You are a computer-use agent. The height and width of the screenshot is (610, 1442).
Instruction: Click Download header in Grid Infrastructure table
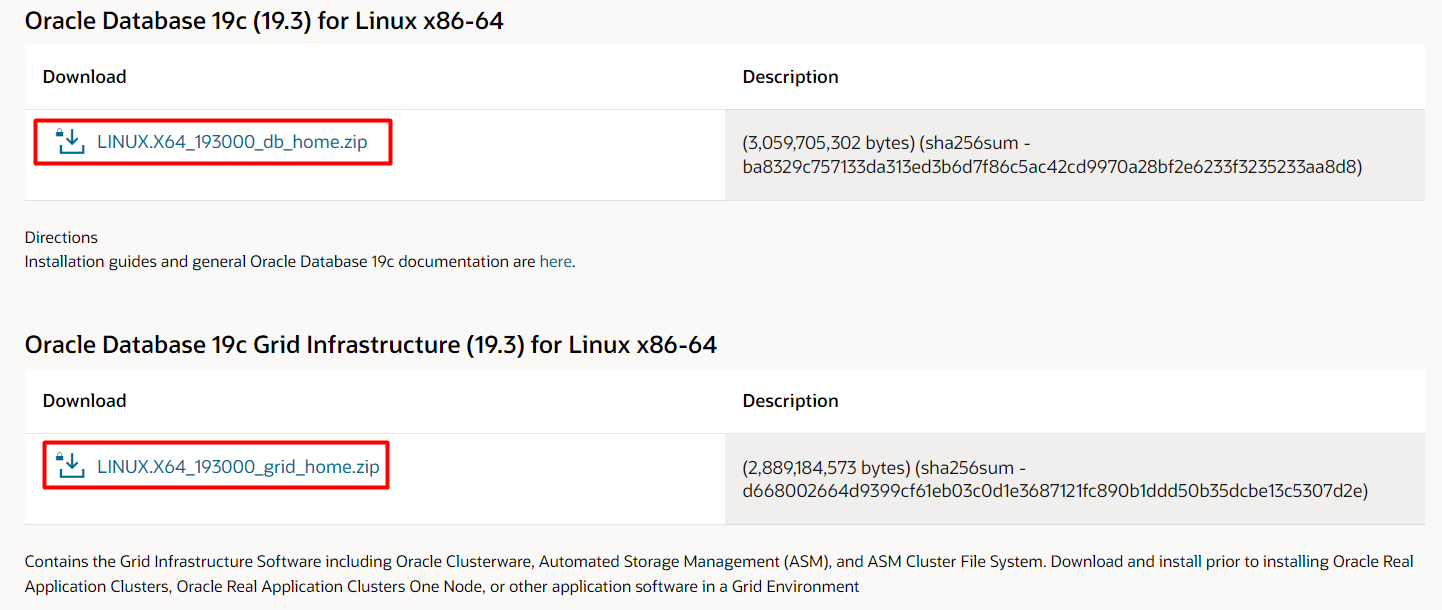(85, 401)
